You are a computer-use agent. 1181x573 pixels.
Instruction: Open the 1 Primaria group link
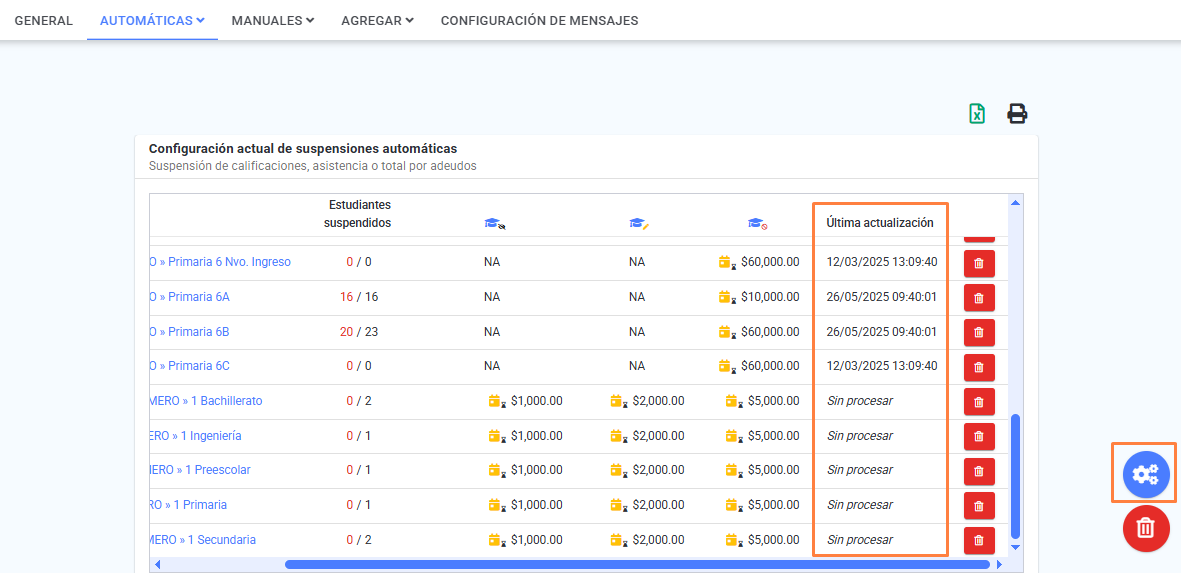click(x=188, y=504)
